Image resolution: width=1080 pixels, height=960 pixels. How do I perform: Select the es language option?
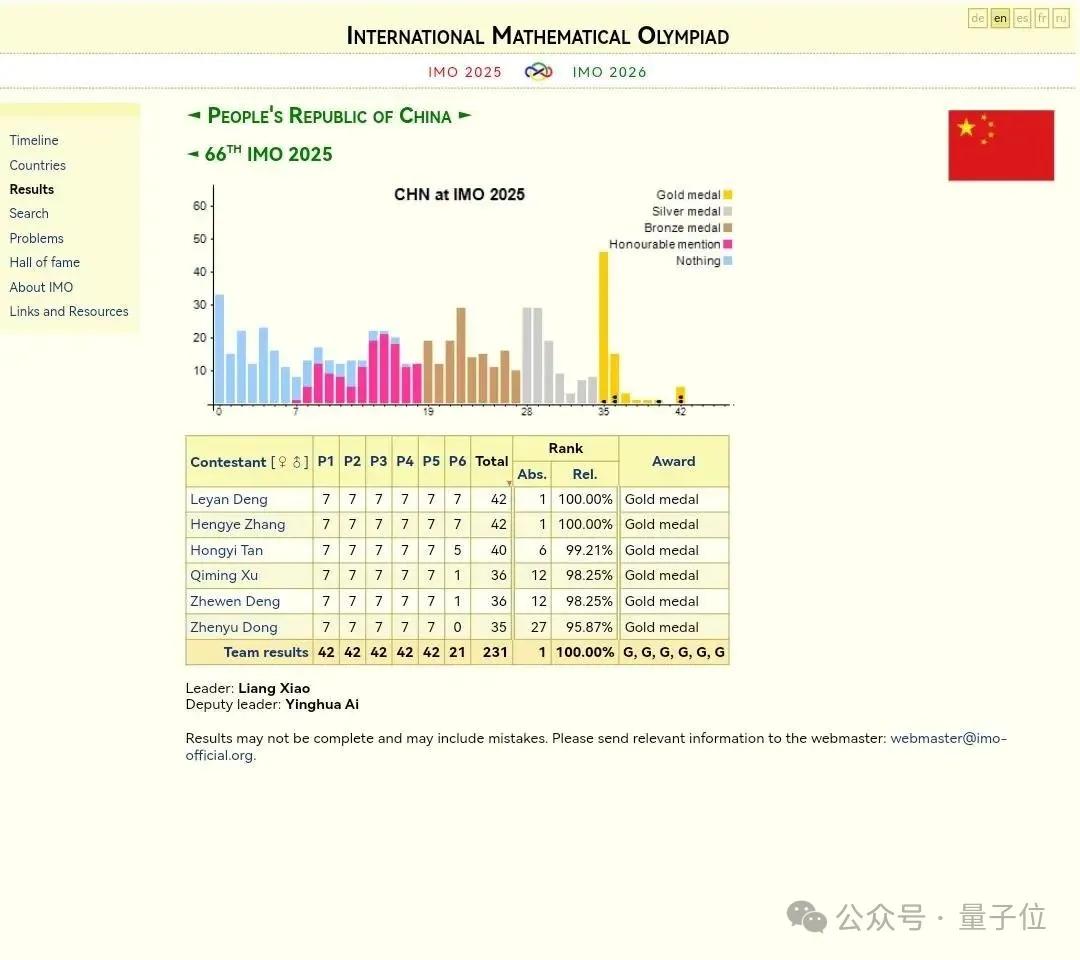point(1021,18)
